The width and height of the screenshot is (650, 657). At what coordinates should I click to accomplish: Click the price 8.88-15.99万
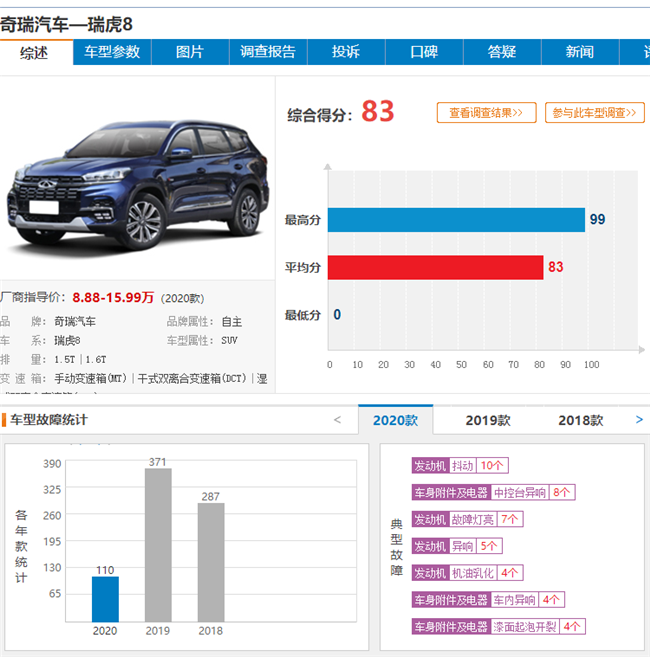click(x=113, y=297)
